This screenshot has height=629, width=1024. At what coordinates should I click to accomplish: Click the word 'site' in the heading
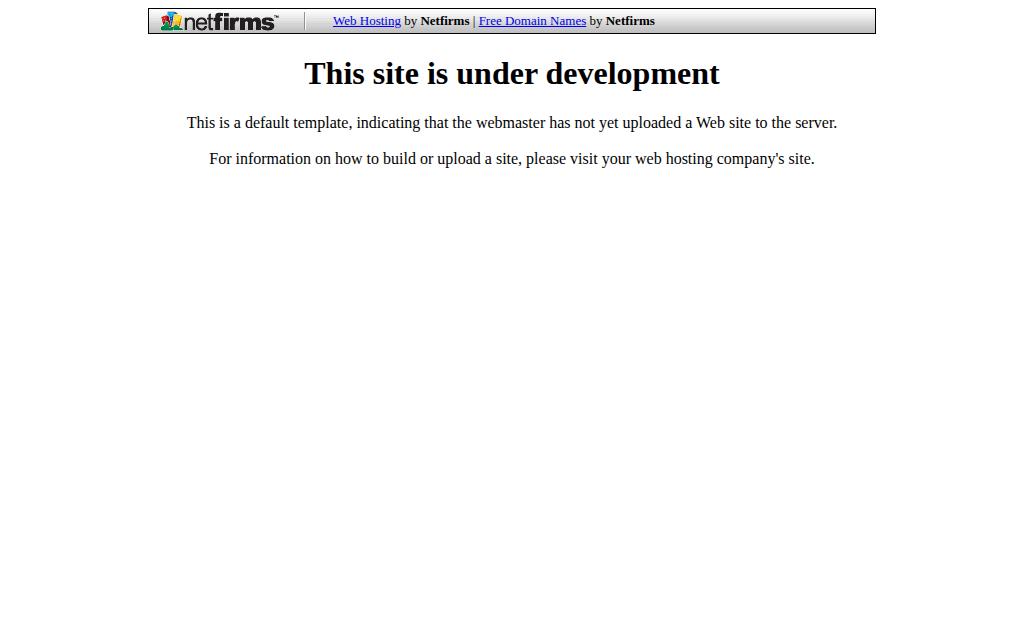coord(396,73)
